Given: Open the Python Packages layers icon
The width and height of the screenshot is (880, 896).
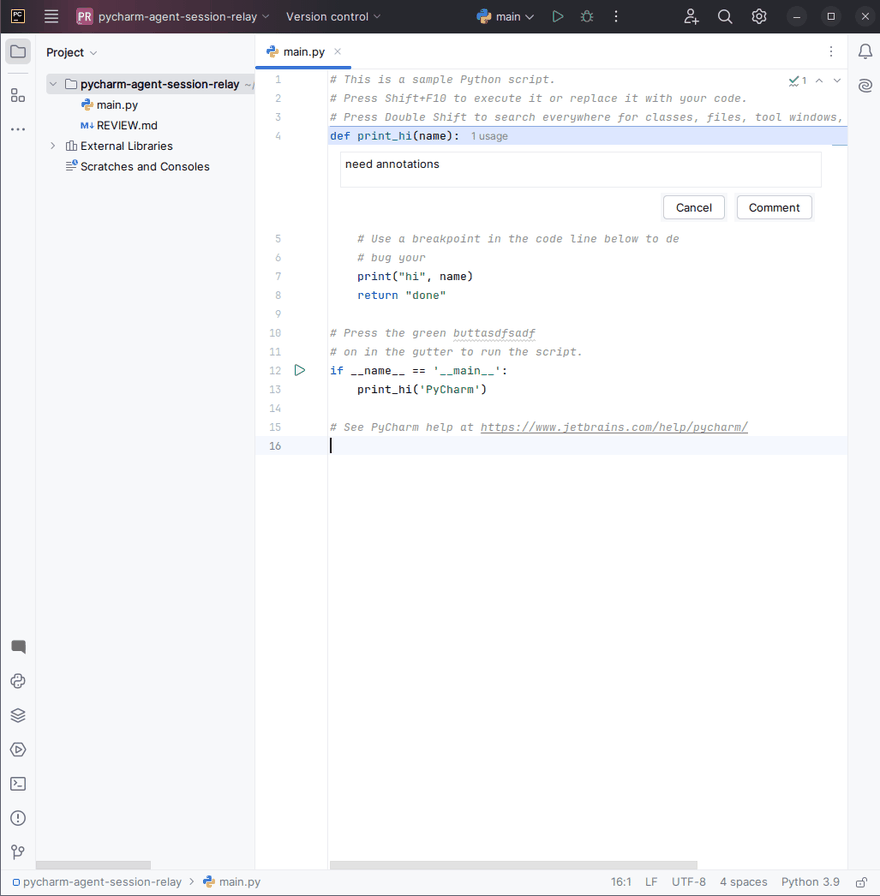Looking at the screenshot, I should [x=18, y=715].
